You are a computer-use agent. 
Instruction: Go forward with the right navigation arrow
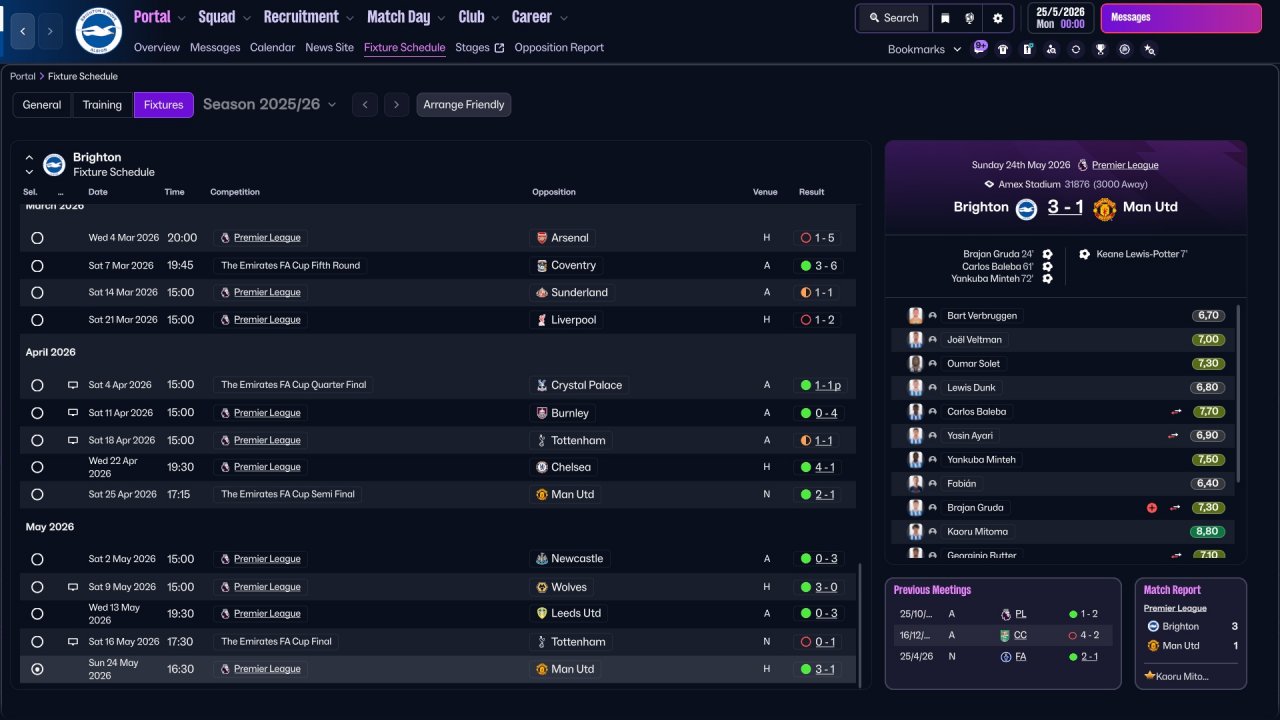point(50,31)
